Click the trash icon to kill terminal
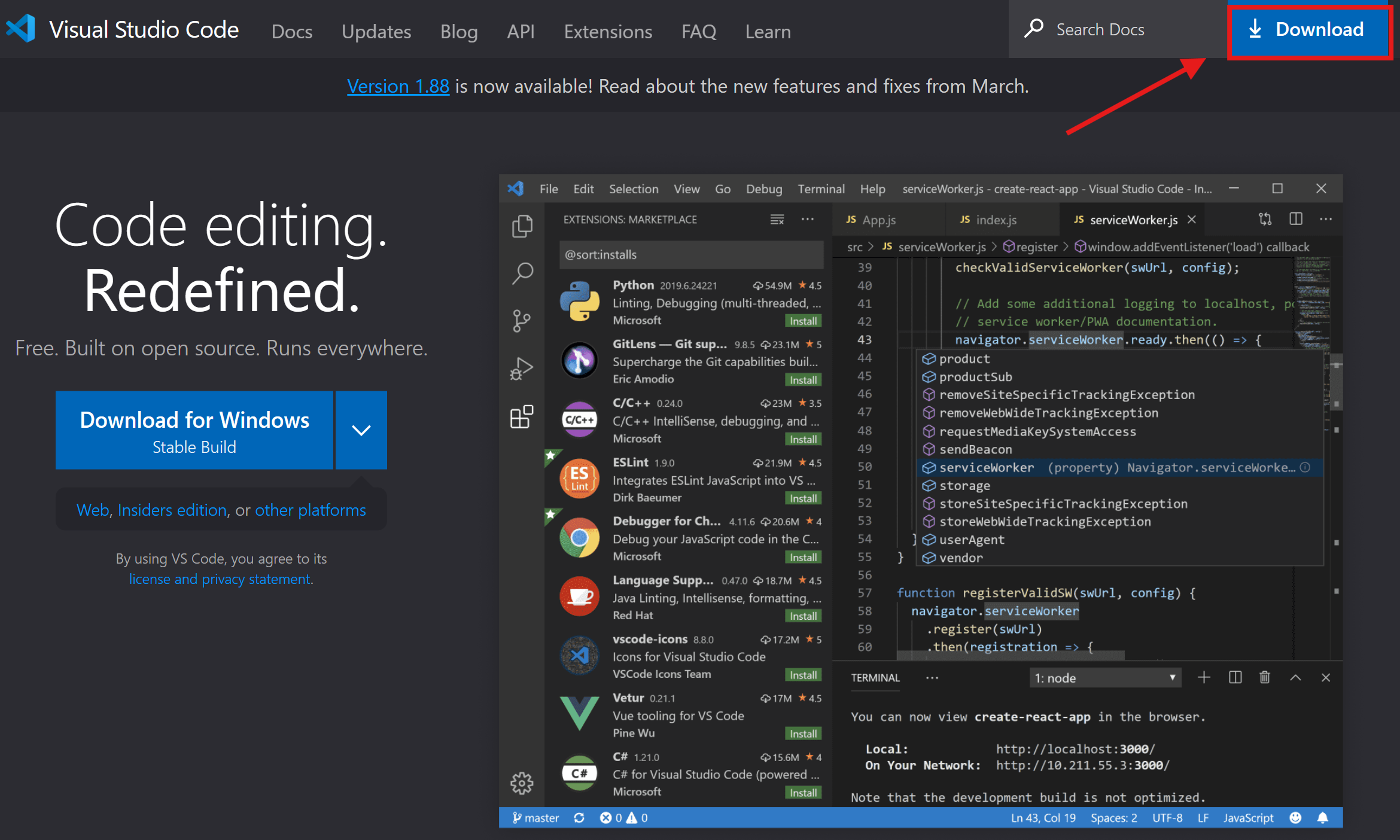 [x=1264, y=677]
